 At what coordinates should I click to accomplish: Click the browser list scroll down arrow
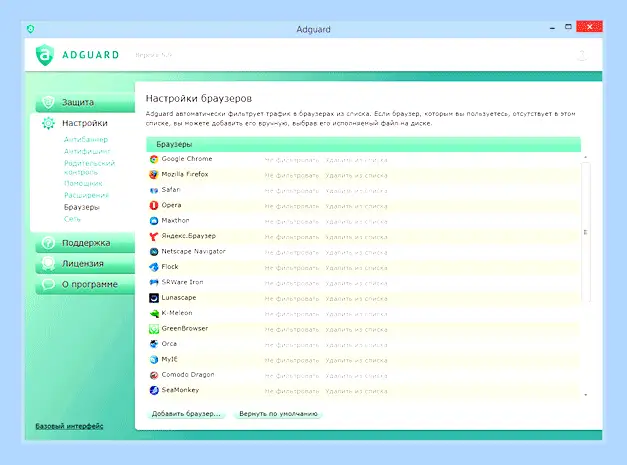(x=585, y=395)
